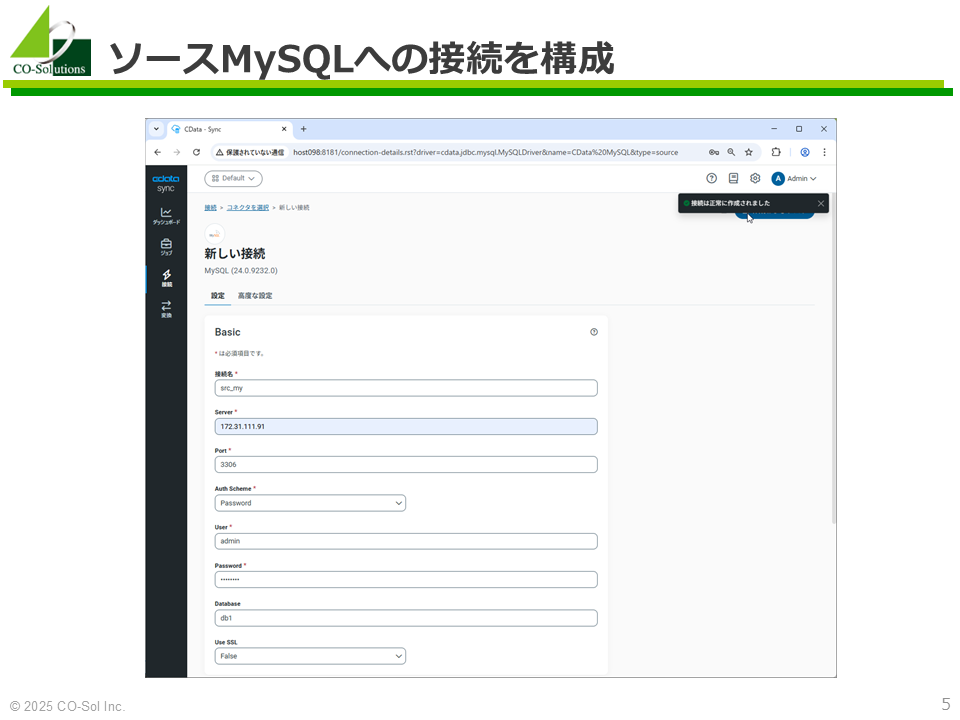Open the documentation book icon

coord(733,178)
